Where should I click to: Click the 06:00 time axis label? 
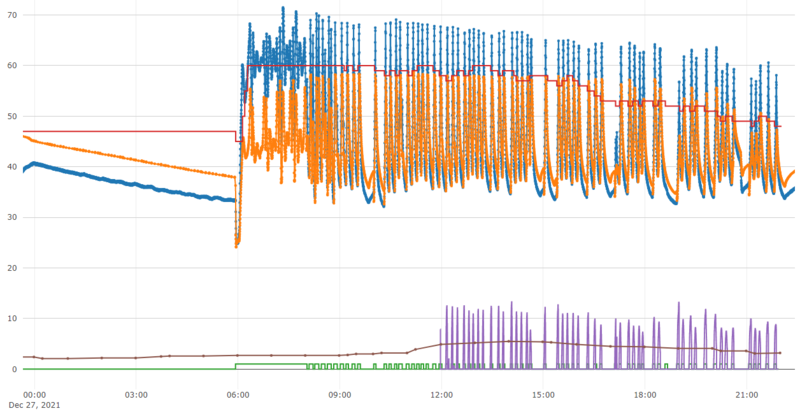point(238,395)
